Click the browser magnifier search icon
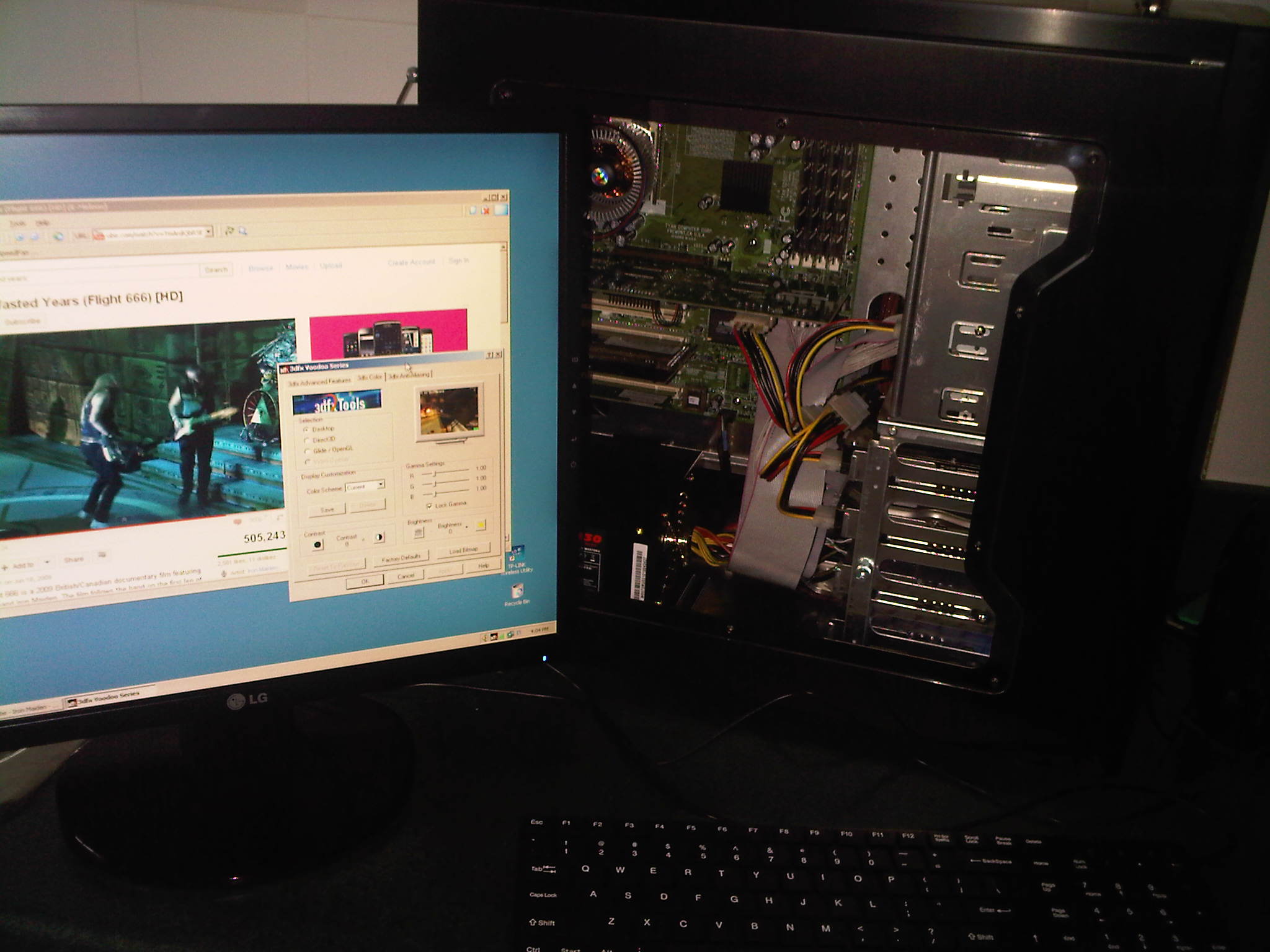This screenshot has height=952, width=1270. (242, 231)
